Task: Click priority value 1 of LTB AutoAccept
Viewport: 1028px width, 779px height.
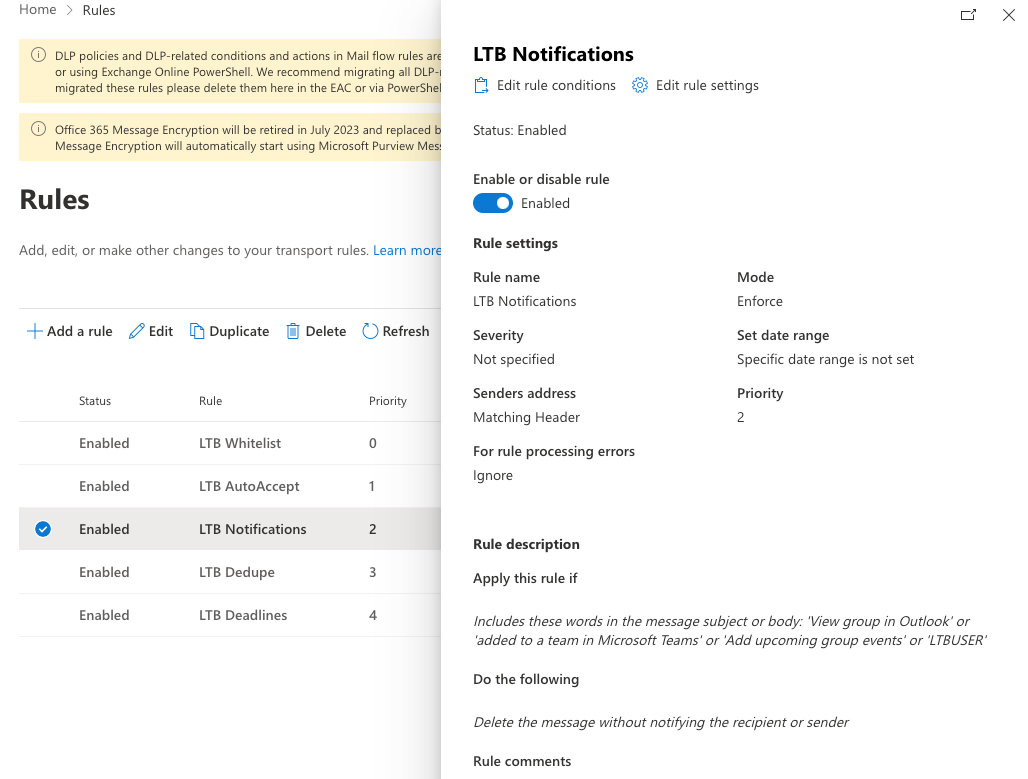Action: tap(372, 486)
